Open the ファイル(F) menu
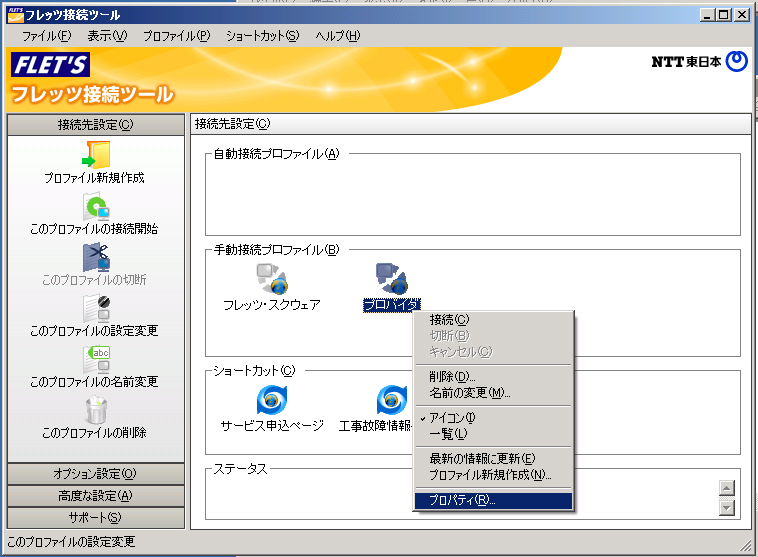 tap(46, 36)
